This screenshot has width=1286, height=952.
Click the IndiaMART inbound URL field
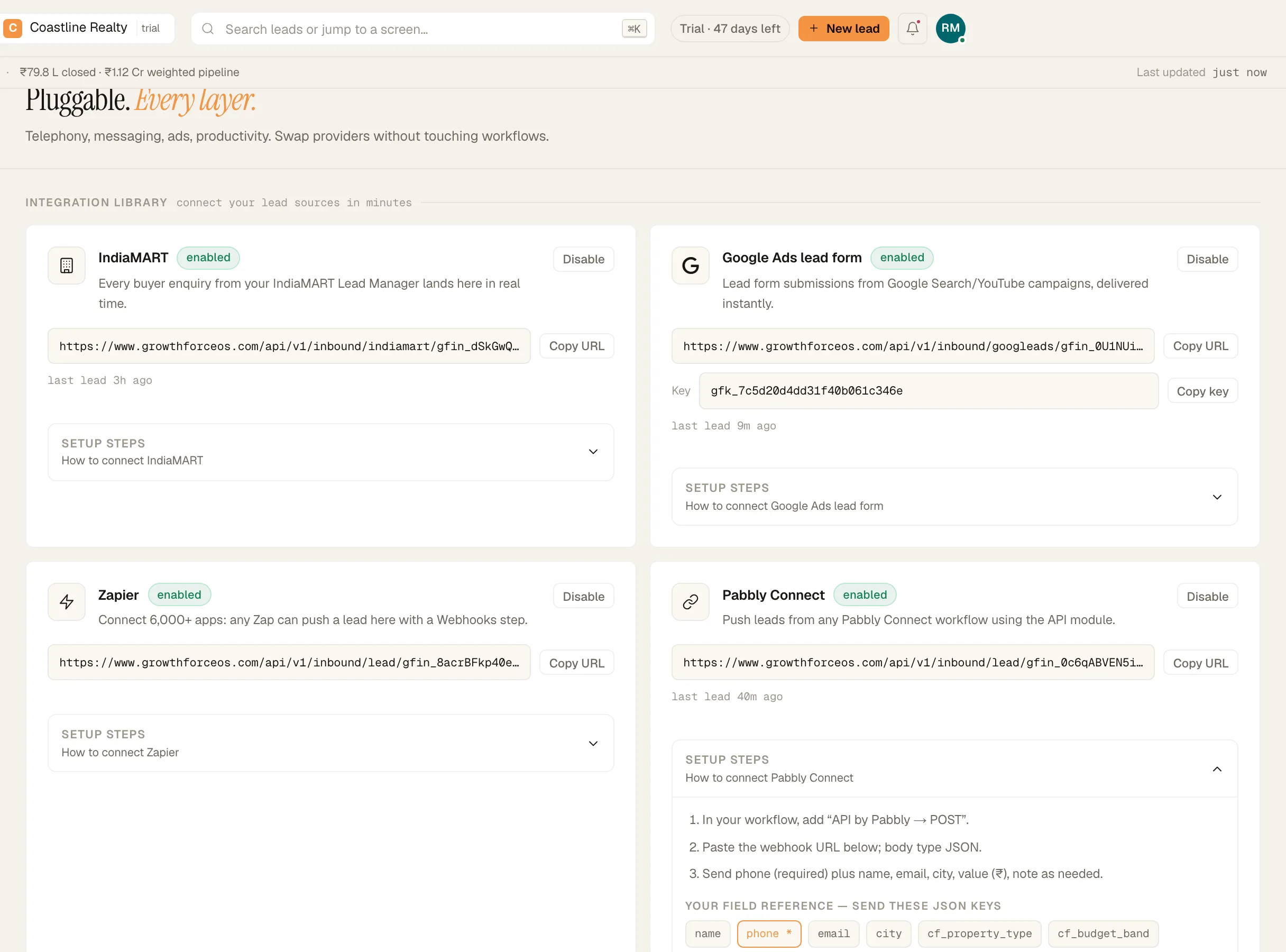coord(289,346)
